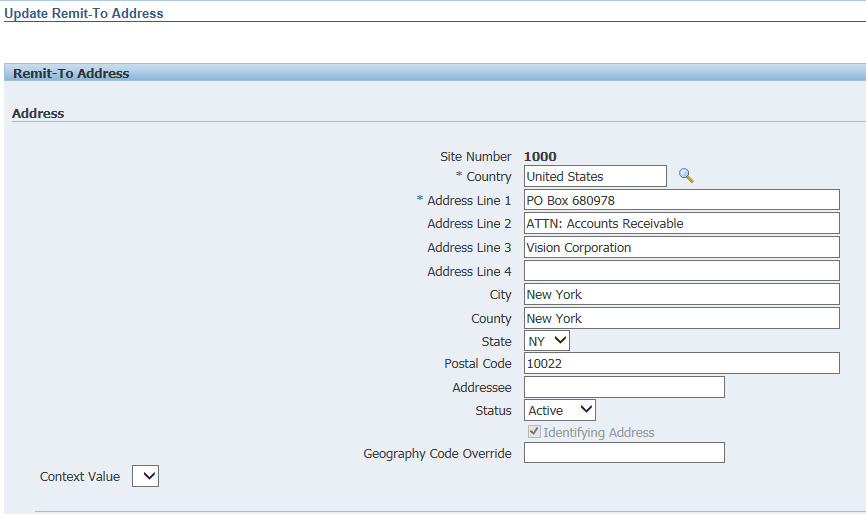Focus the Postal Code field showing 10022

click(x=681, y=363)
